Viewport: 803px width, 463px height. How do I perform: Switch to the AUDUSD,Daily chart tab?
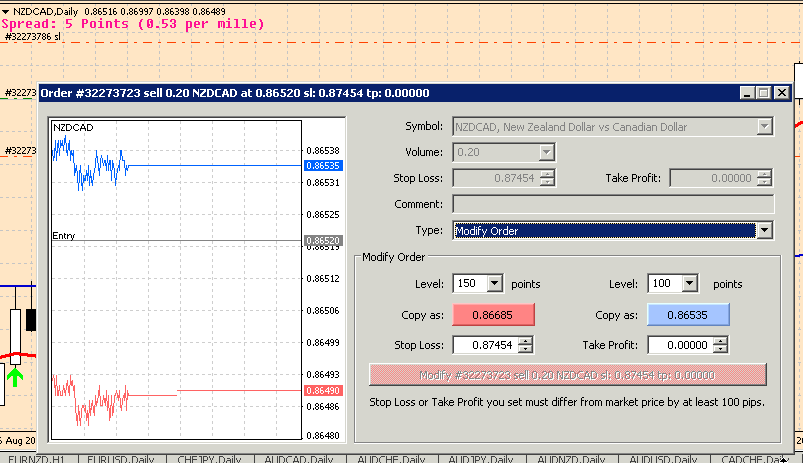[663, 459]
